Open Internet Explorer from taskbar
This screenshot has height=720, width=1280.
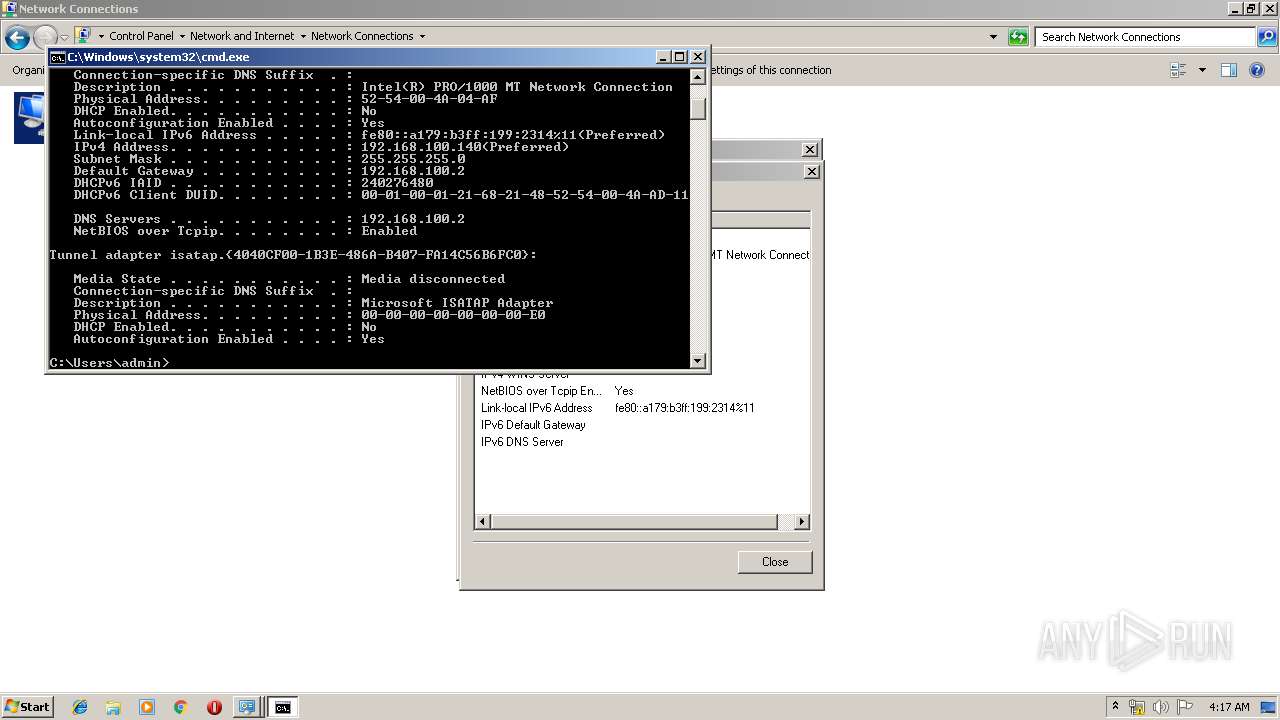(x=80, y=707)
